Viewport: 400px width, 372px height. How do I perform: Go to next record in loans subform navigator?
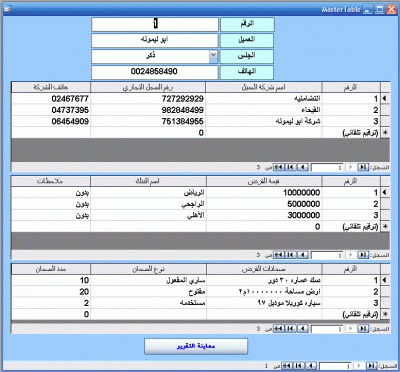[x=303, y=255]
